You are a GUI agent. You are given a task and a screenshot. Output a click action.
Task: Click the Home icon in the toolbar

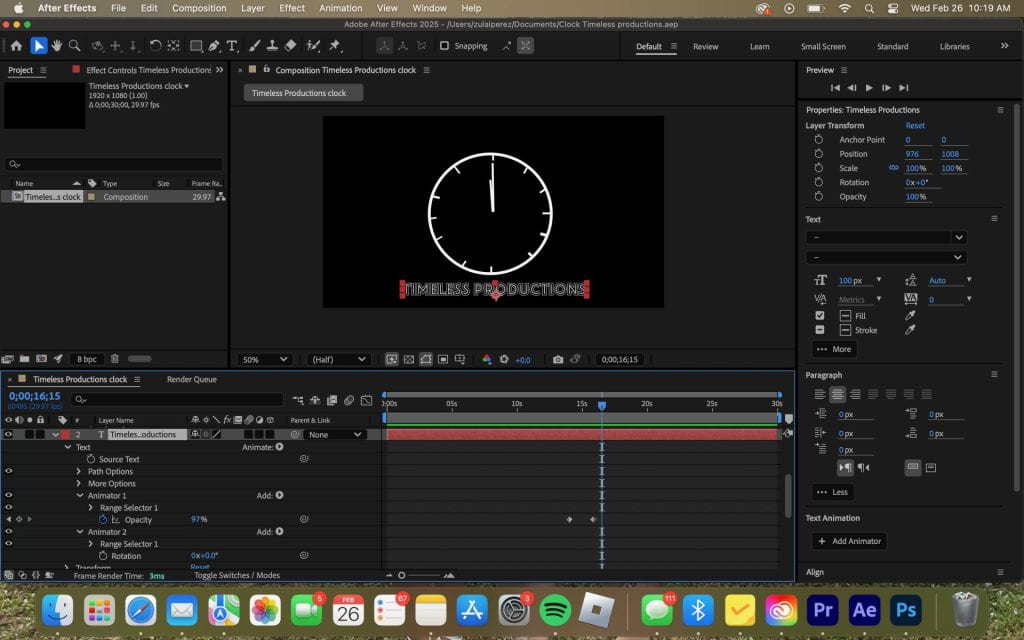click(16, 46)
